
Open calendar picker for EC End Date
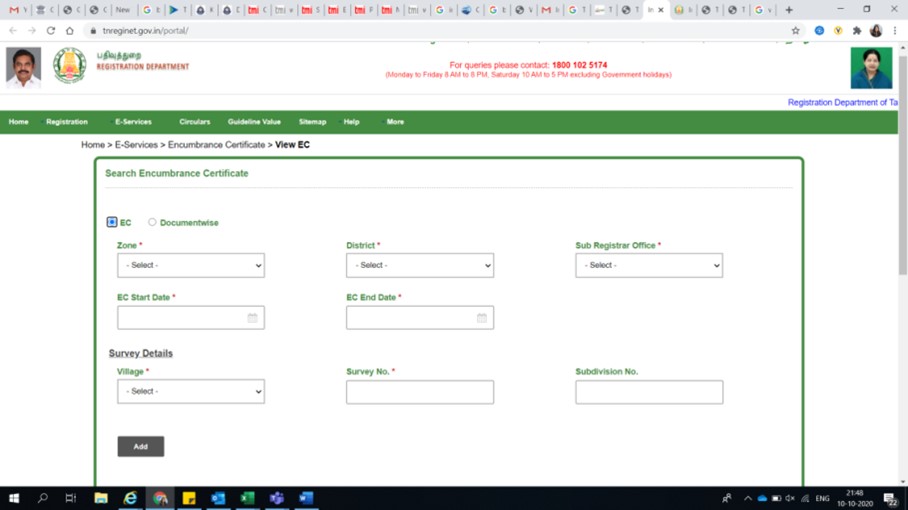[x=481, y=318]
